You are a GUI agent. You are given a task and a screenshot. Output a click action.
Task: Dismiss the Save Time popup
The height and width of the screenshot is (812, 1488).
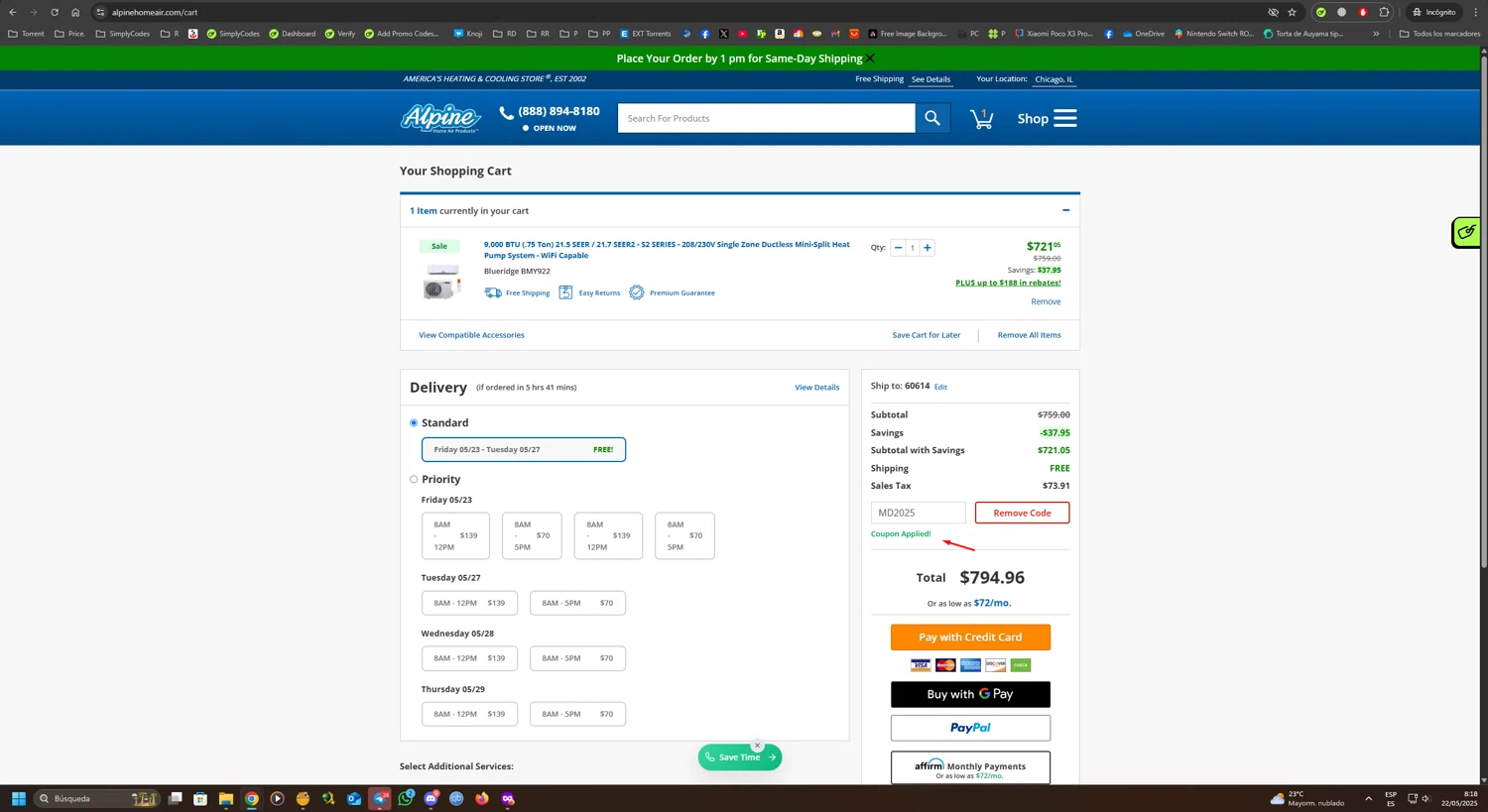pos(757,745)
